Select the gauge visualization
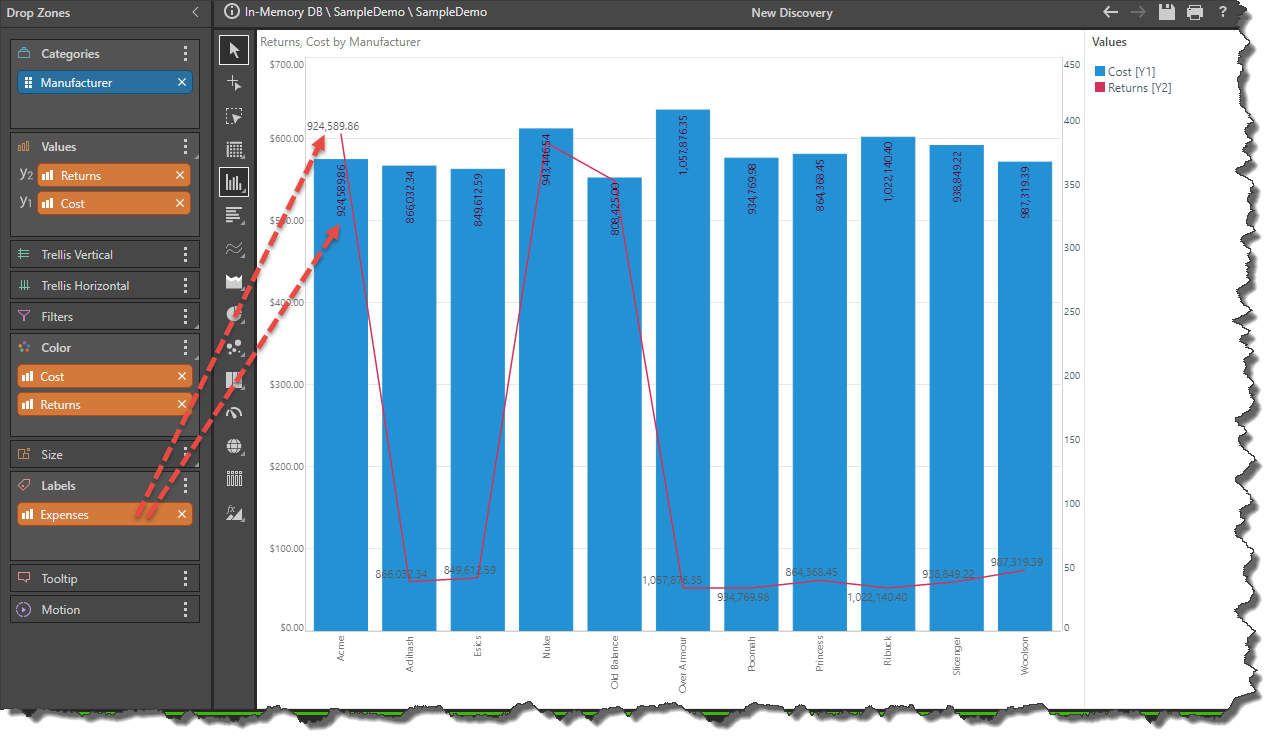Viewport: 1280px width, 746px height. 235,413
